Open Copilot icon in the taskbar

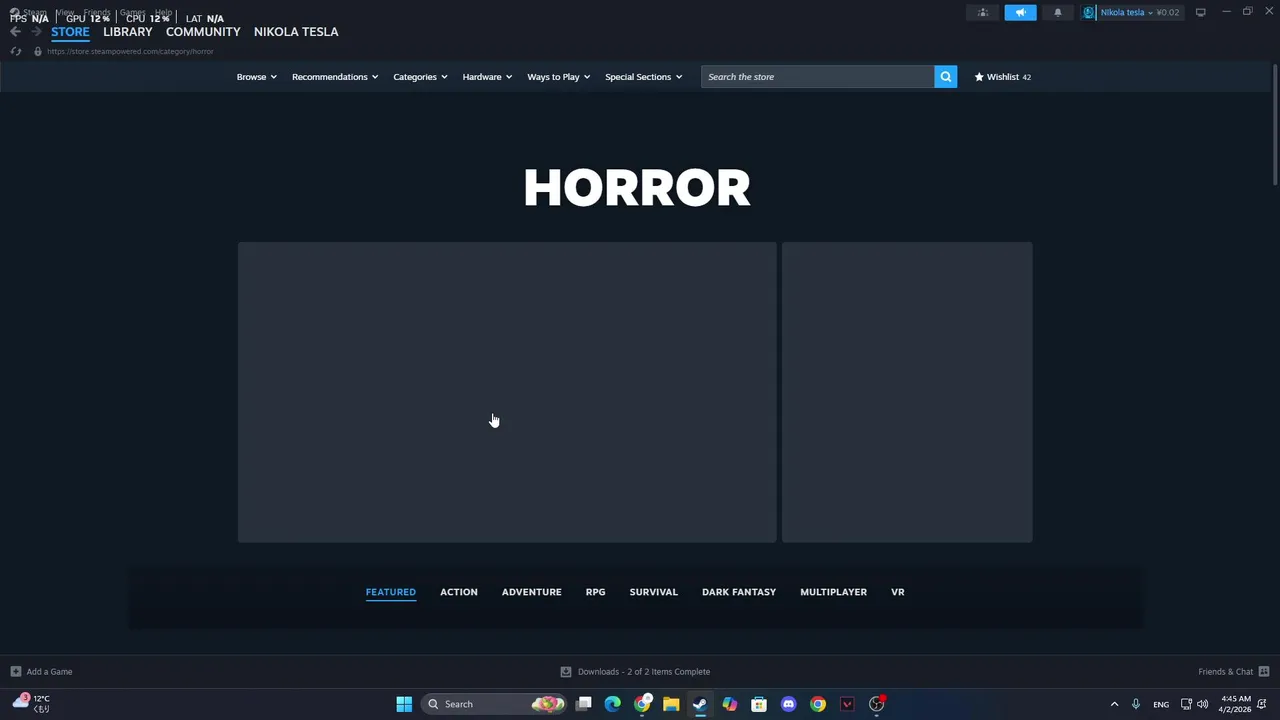(730, 704)
